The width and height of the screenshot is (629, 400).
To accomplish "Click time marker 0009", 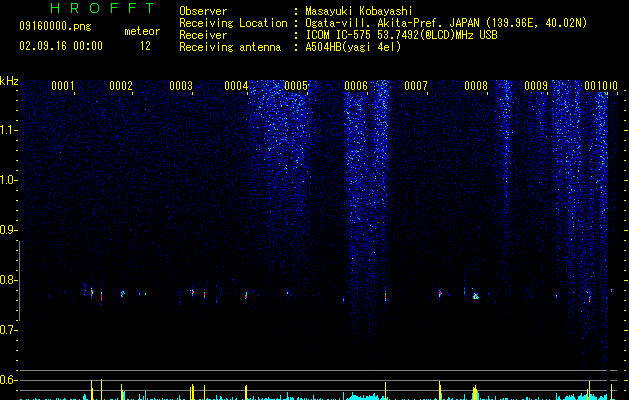I will 536,85.
